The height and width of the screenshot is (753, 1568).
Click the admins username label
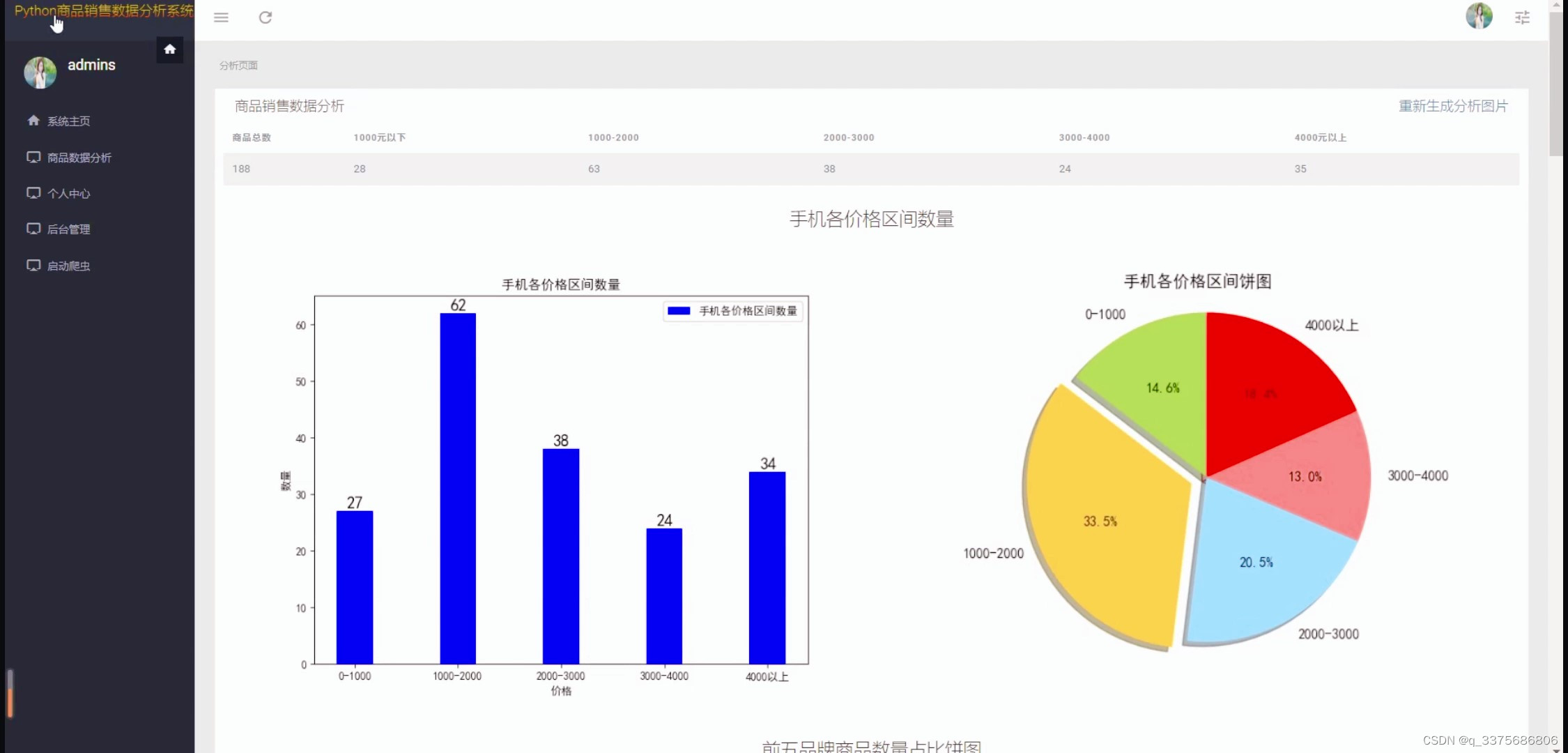click(91, 64)
